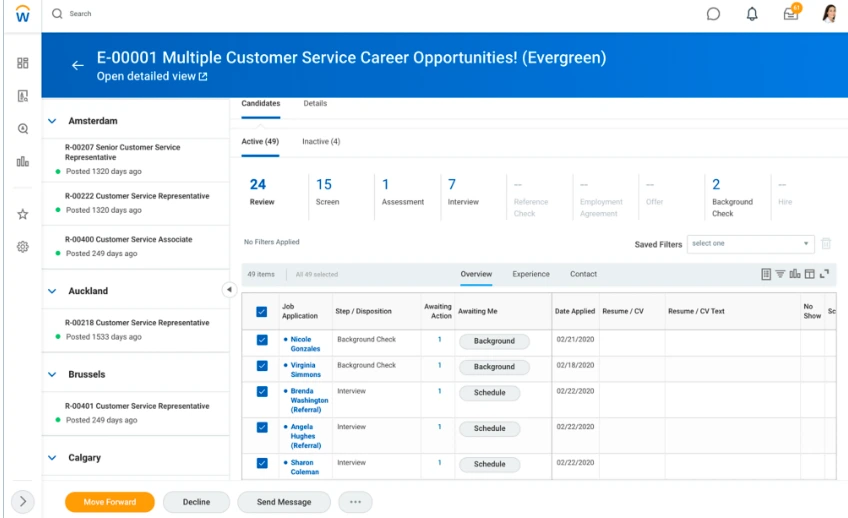The width and height of the screenshot is (848, 518).
Task: Click Schedule button for Brenda Washington
Action: point(489,393)
